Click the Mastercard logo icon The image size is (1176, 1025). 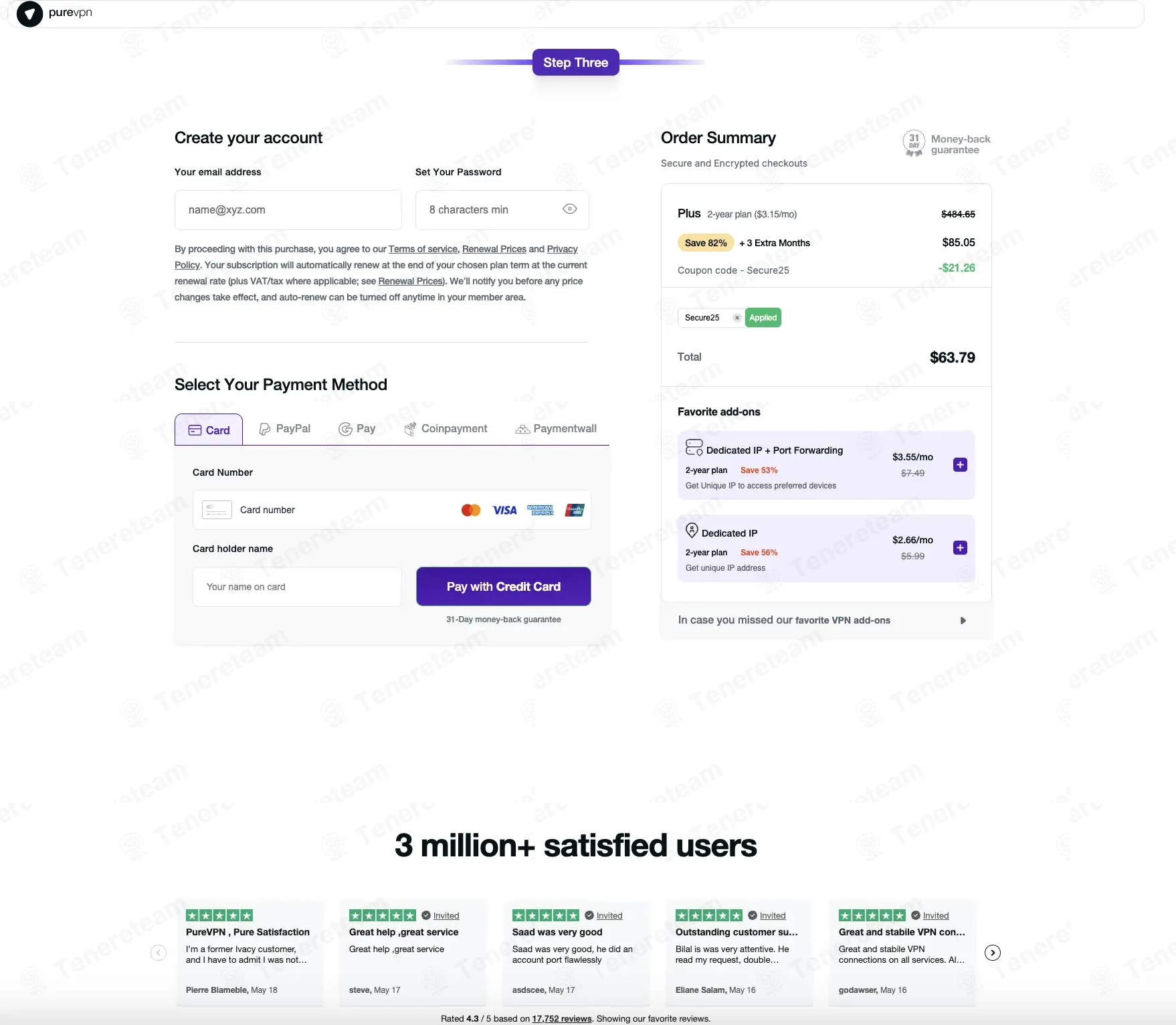[x=471, y=510]
